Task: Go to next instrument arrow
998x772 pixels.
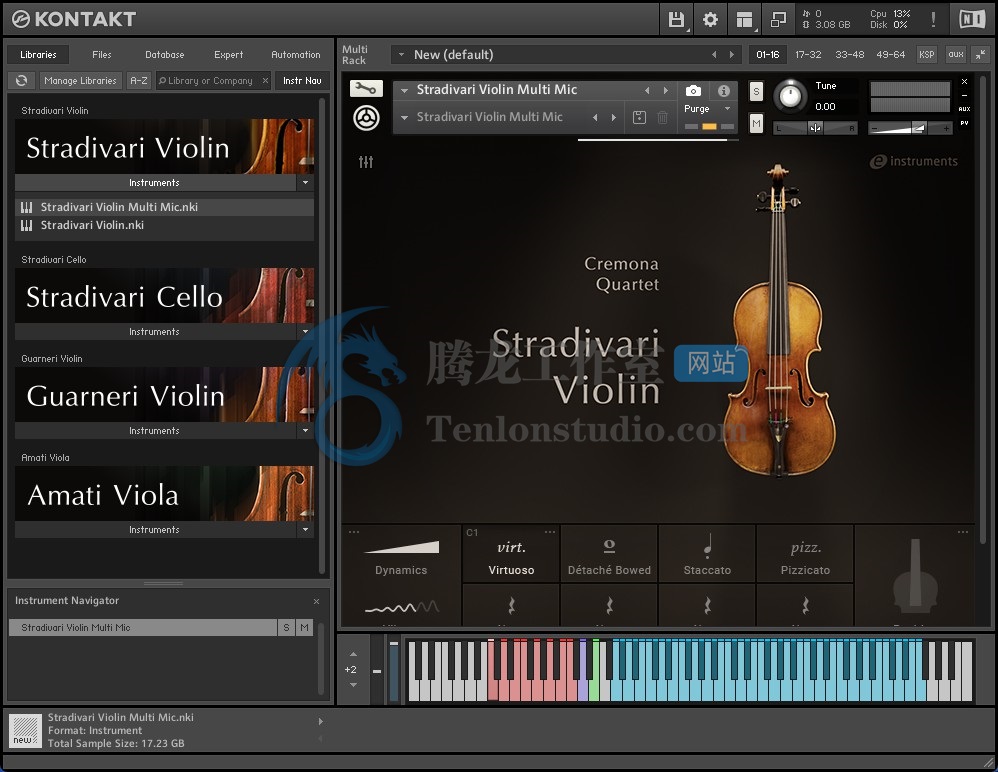Action: pos(666,90)
